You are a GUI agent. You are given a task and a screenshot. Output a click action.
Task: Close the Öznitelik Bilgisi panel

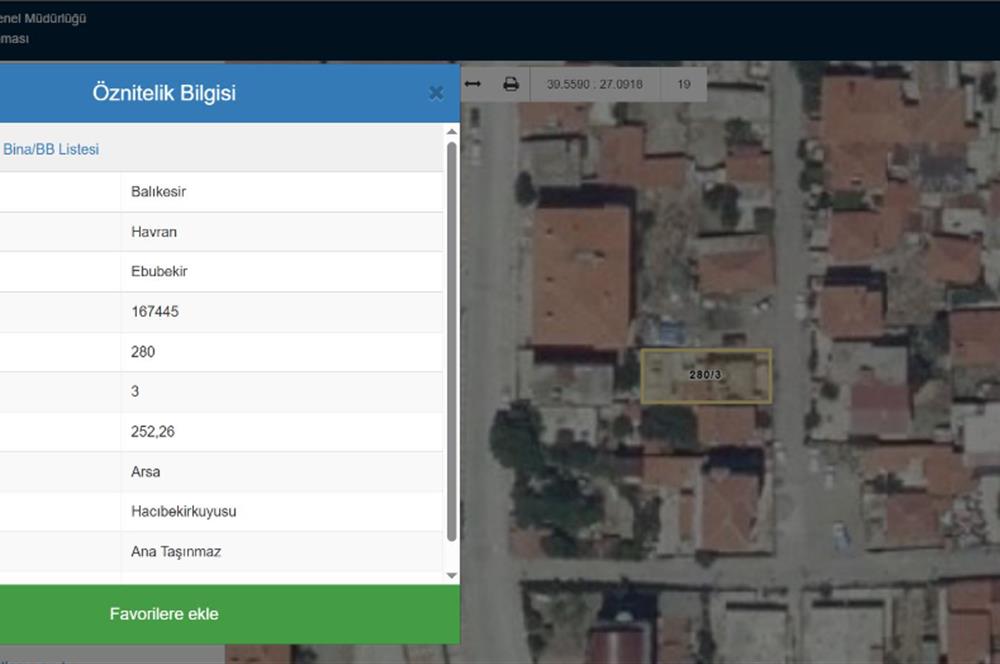(436, 93)
